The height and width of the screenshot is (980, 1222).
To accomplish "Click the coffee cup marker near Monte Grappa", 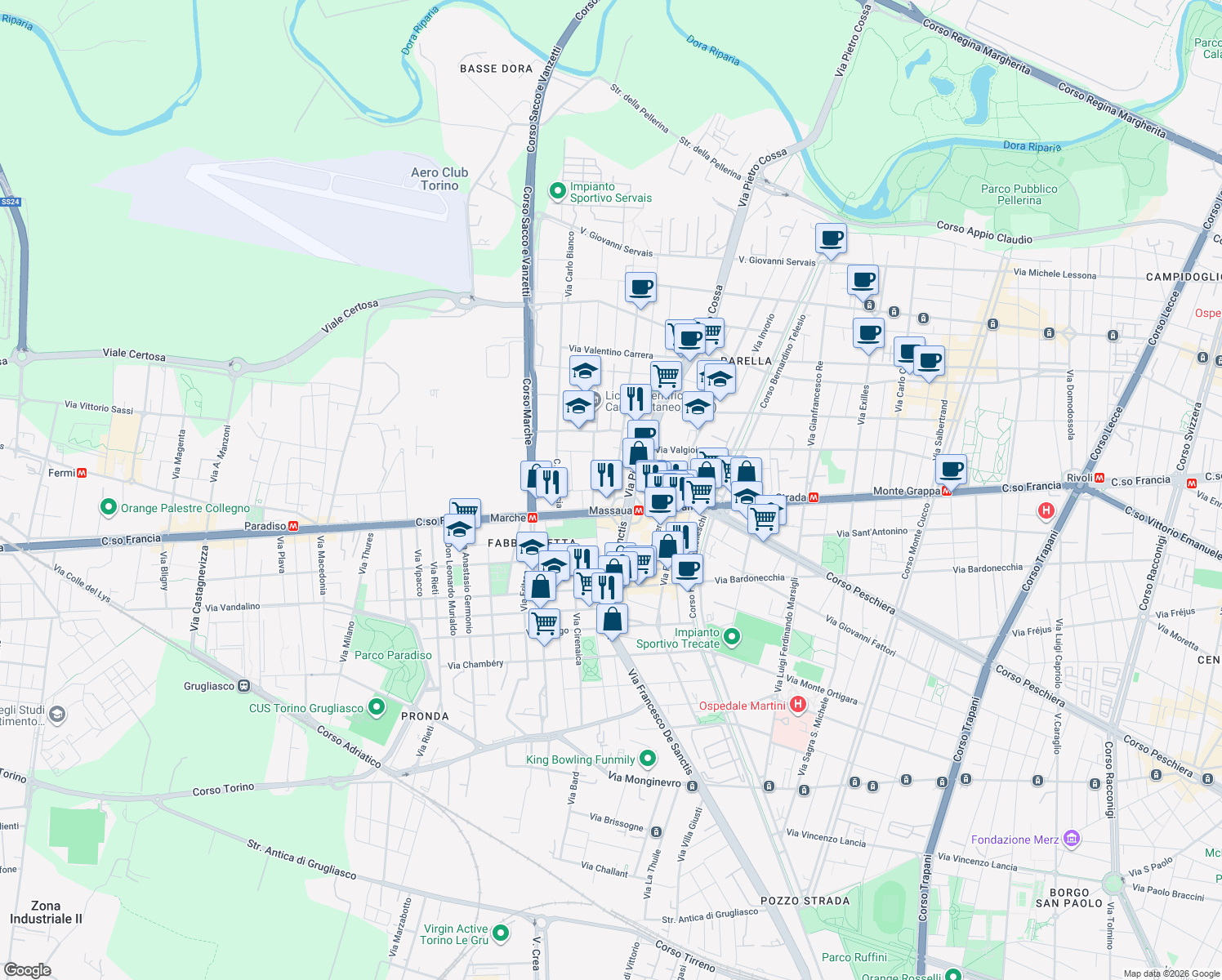I will pos(951,469).
